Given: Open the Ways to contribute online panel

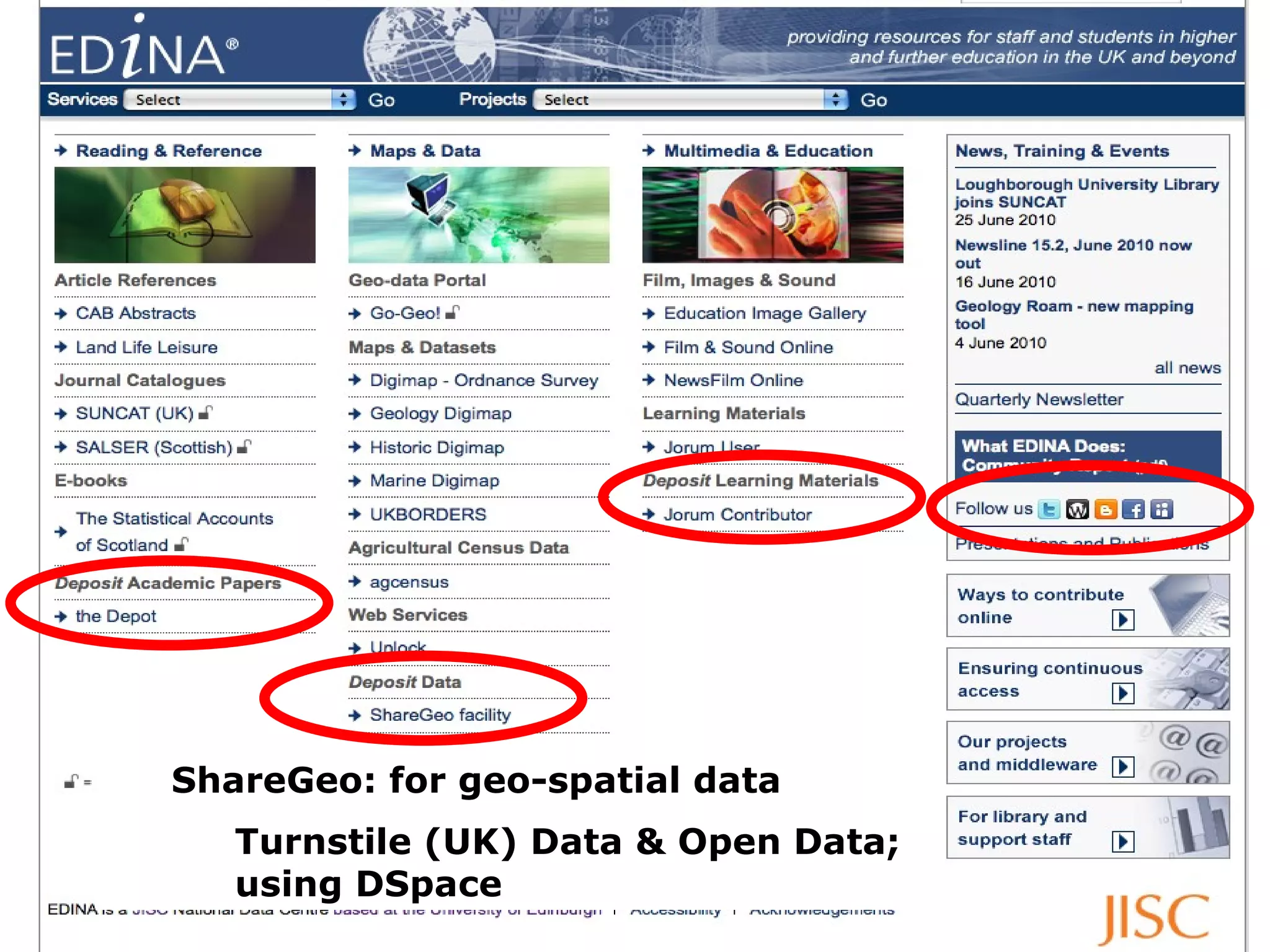Looking at the screenshot, I should point(1088,606).
